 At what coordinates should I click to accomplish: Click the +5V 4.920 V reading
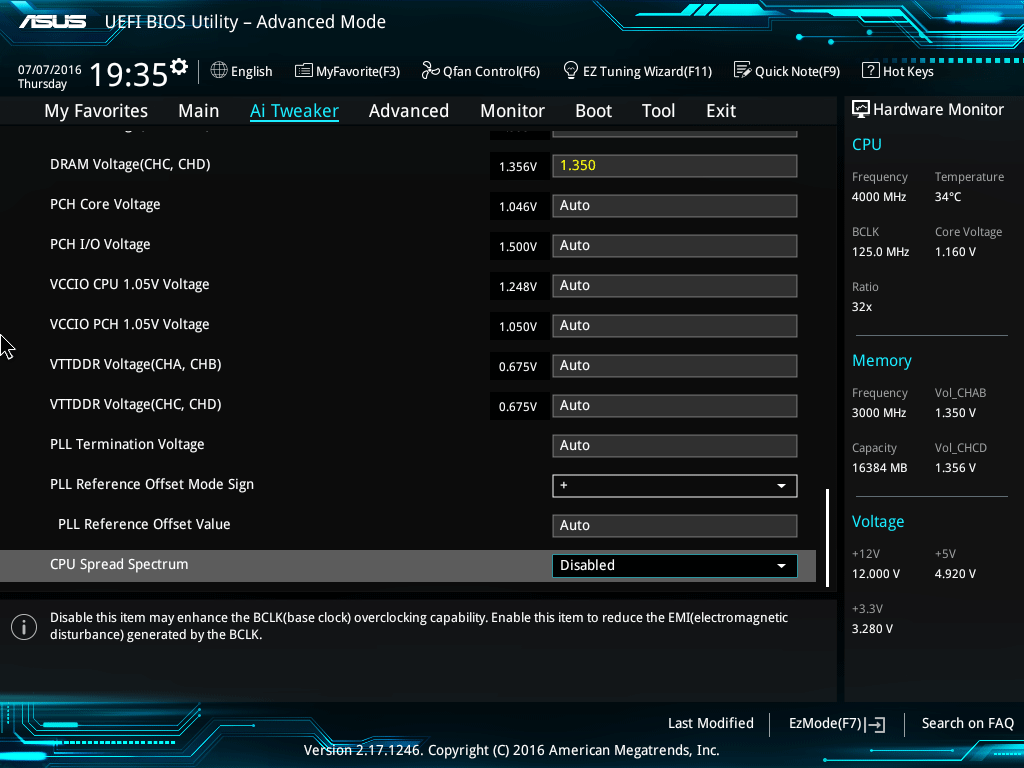(955, 574)
